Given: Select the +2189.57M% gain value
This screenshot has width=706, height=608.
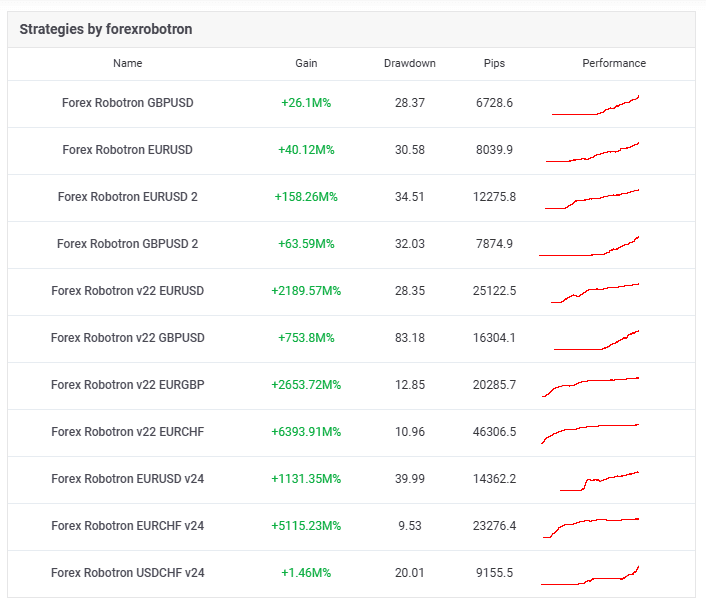Looking at the screenshot, I should click(x=306, y=290).
